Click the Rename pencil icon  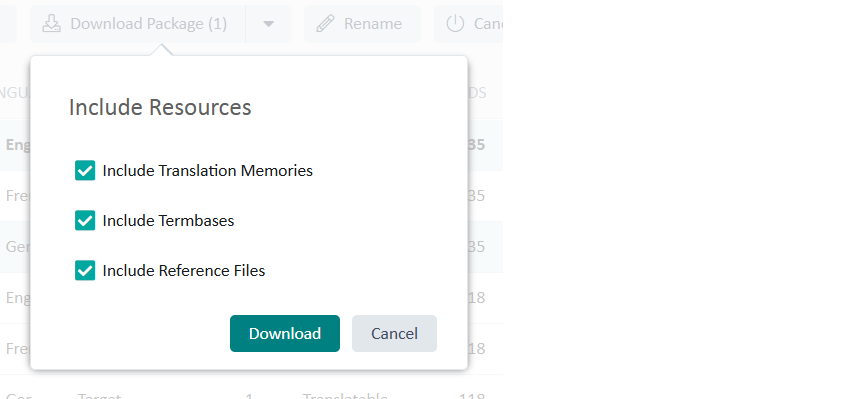click(x=325, y=24)
